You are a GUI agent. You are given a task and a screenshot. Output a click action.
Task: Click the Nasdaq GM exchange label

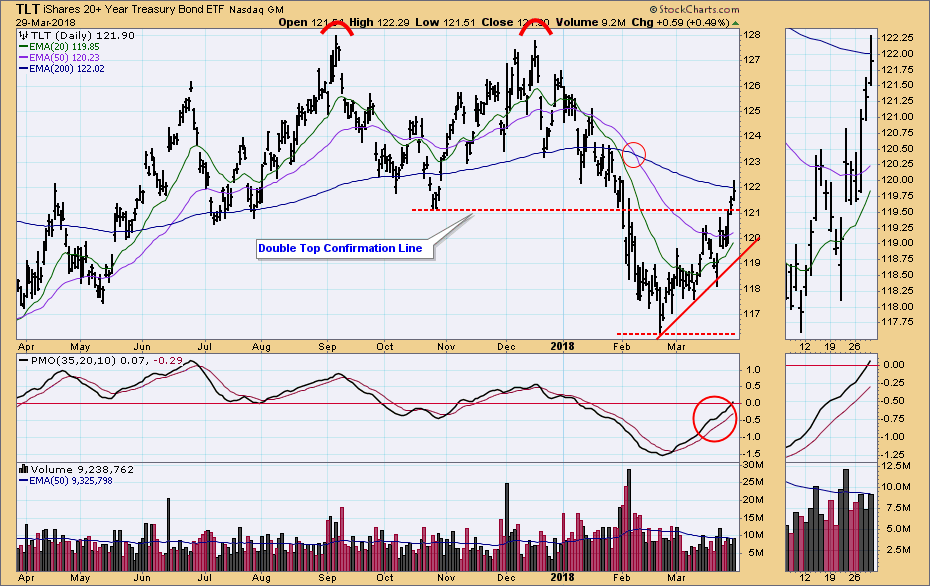click(256, 9)
